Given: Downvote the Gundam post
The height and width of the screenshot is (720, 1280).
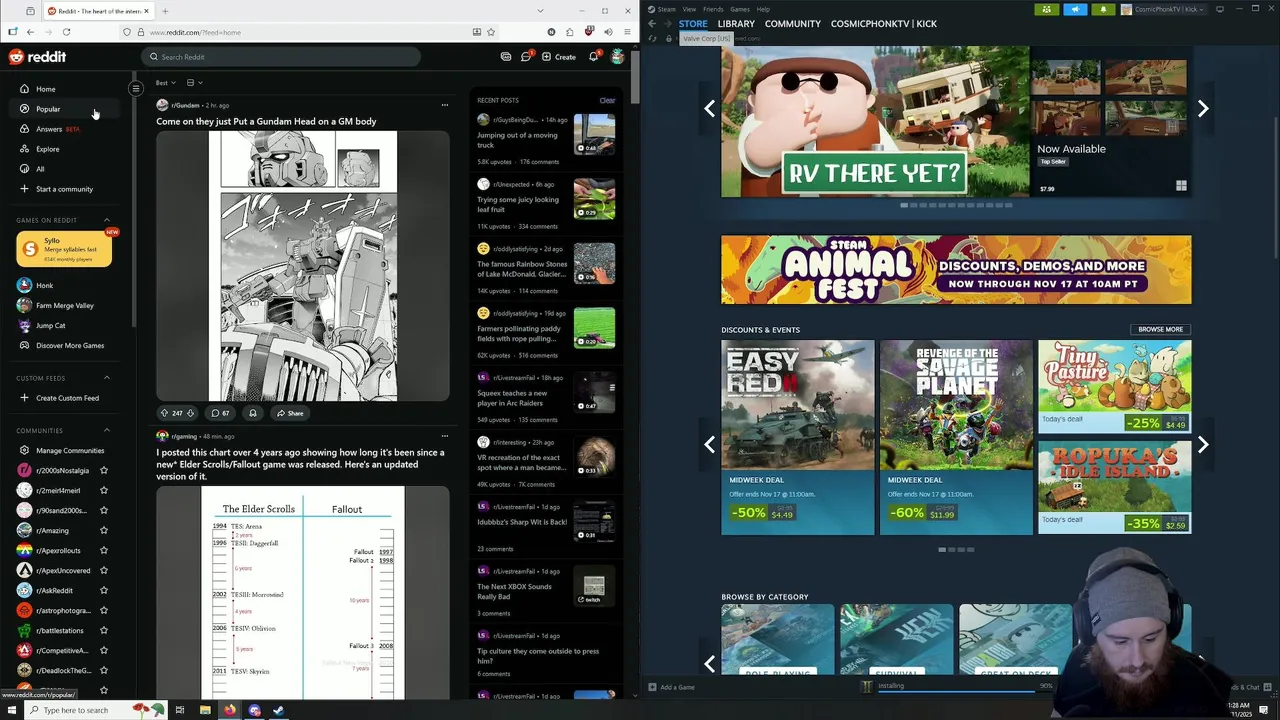Looking at the screenshot, I should [x=190, y=413].
